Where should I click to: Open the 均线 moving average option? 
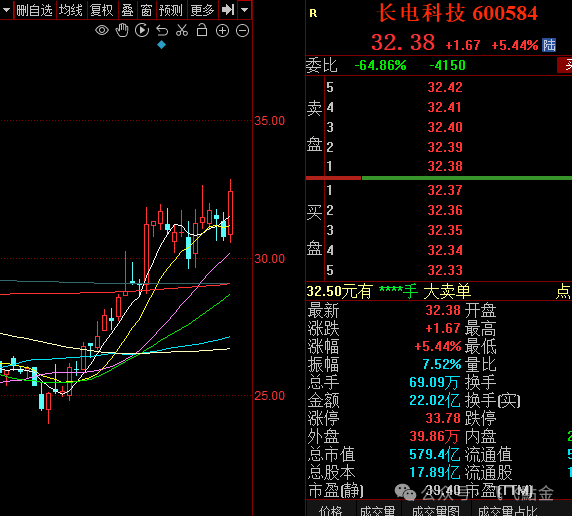tap(71, 10)
